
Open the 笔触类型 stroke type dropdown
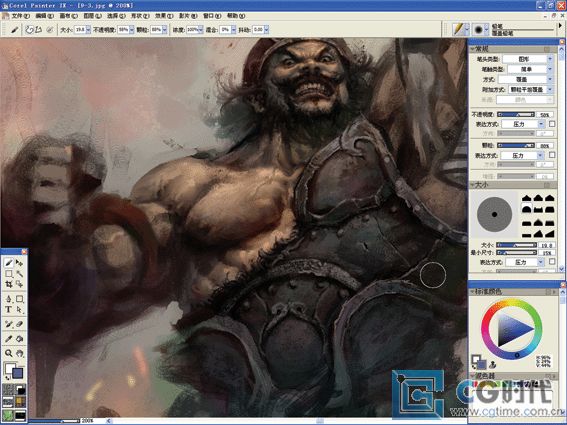(530, 69)
